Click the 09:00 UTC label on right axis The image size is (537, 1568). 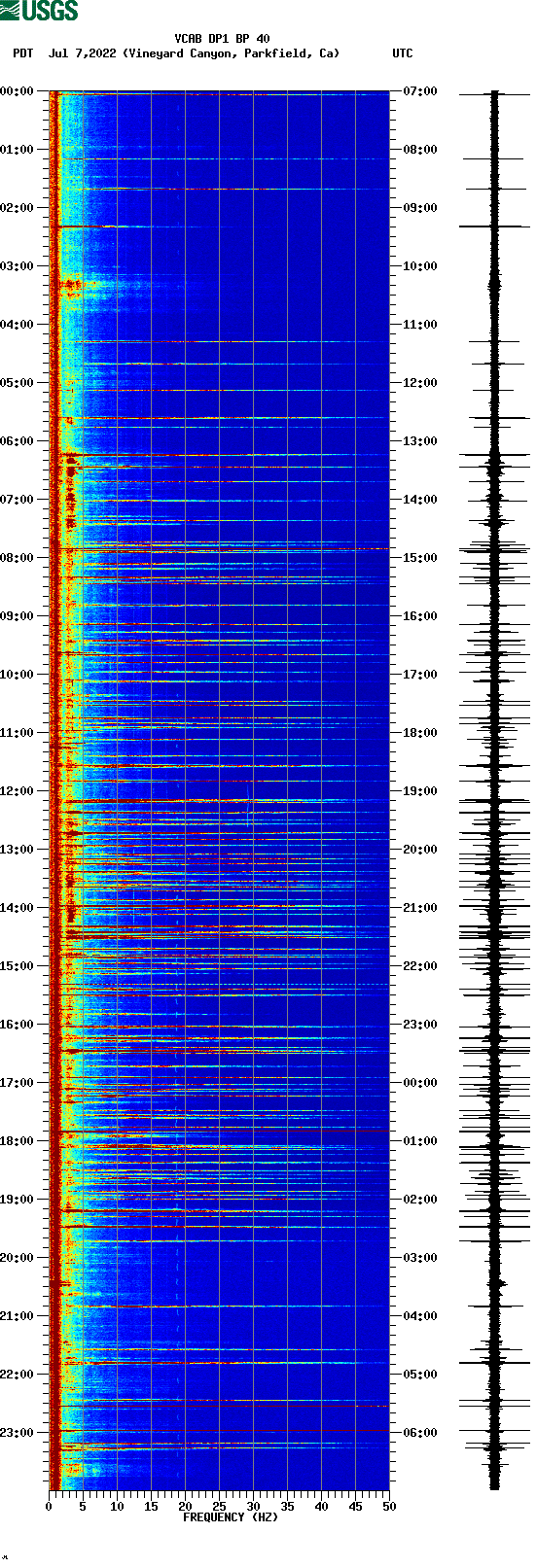click(420, 208)
